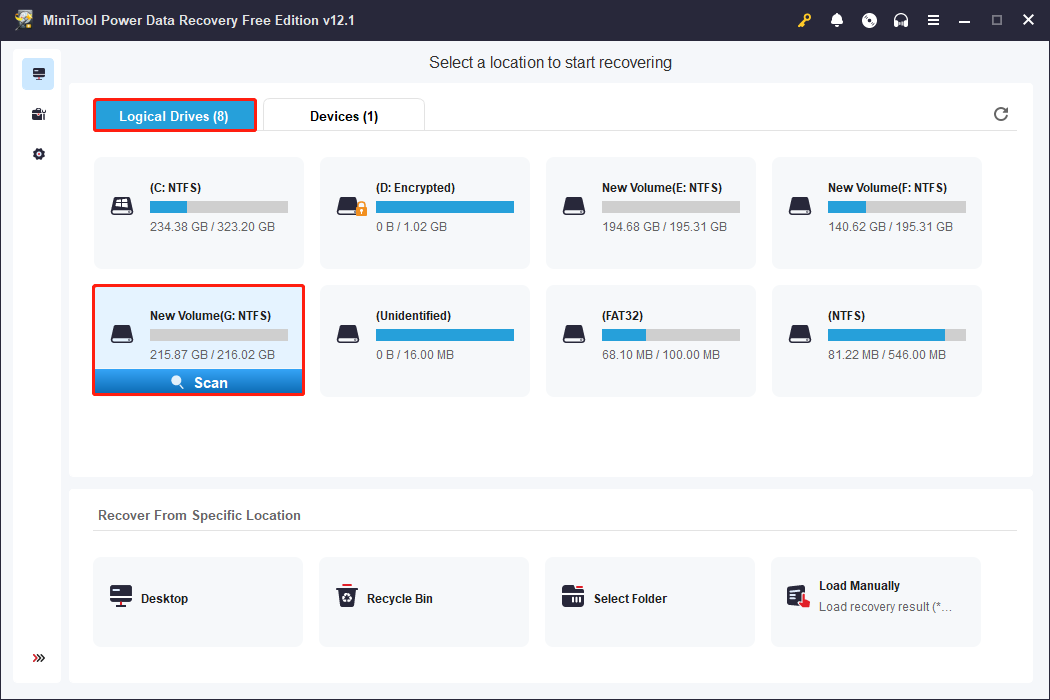1050x700 pixels.
Task: Select the C: NTFS drive card
Action: click(x=198, y=212)
